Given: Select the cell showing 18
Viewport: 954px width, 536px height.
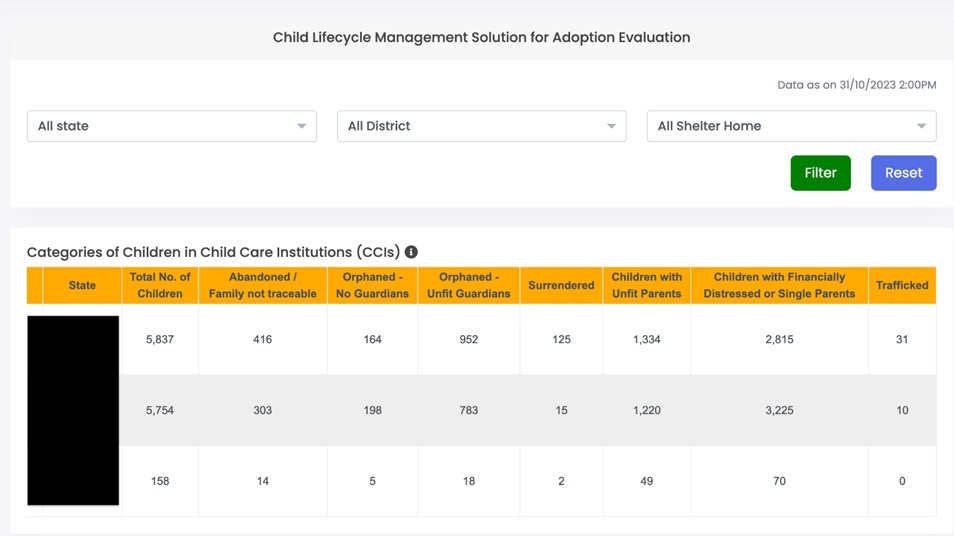Looking at the screenshot, I should [x=468, y=481].
